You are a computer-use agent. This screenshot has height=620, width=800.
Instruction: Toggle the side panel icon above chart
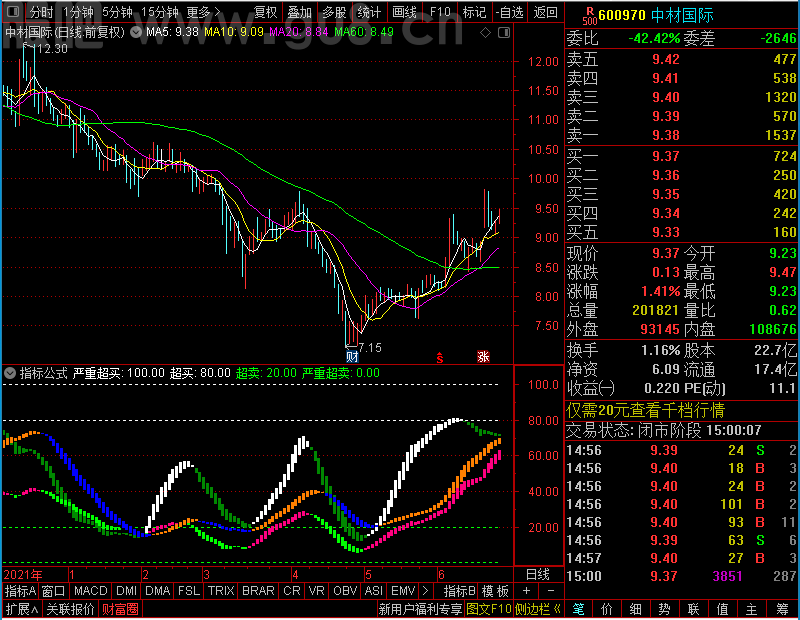[504, 33]
